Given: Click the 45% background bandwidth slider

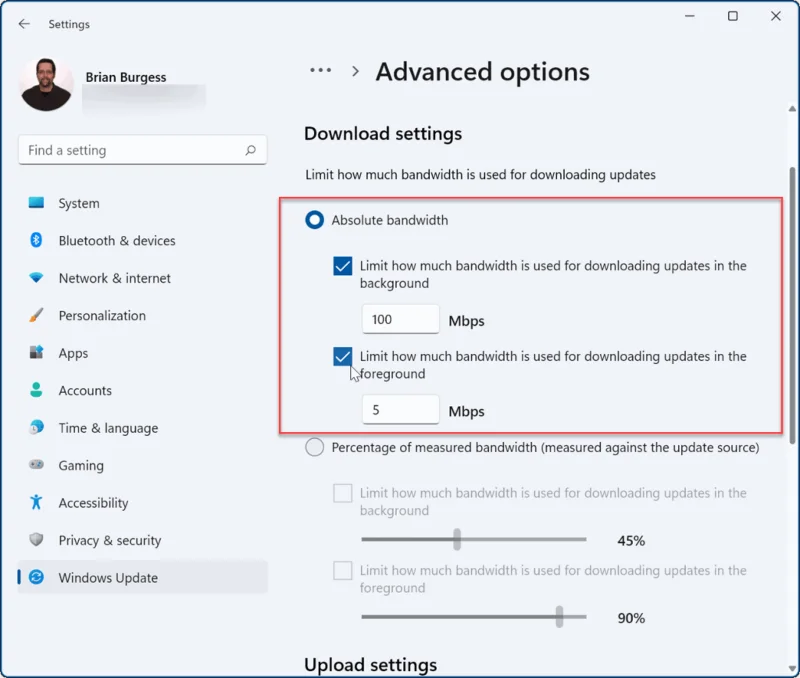Looking at the screenshot, I should pos(473,539).
